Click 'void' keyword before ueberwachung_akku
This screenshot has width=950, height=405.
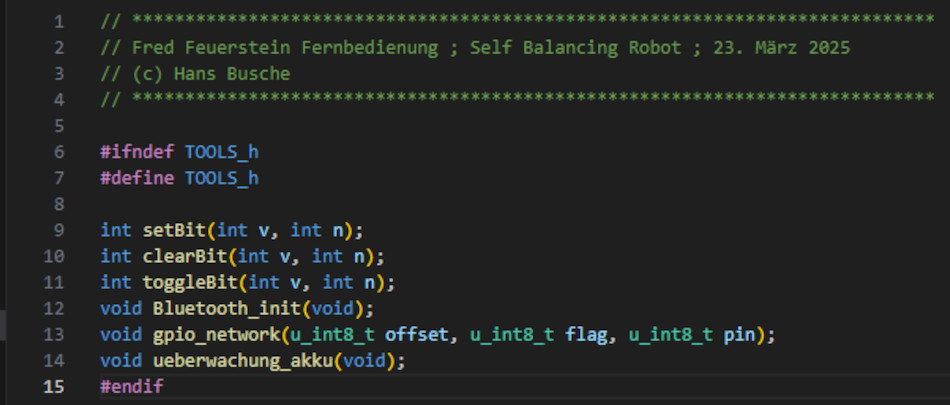click(122, 361)
